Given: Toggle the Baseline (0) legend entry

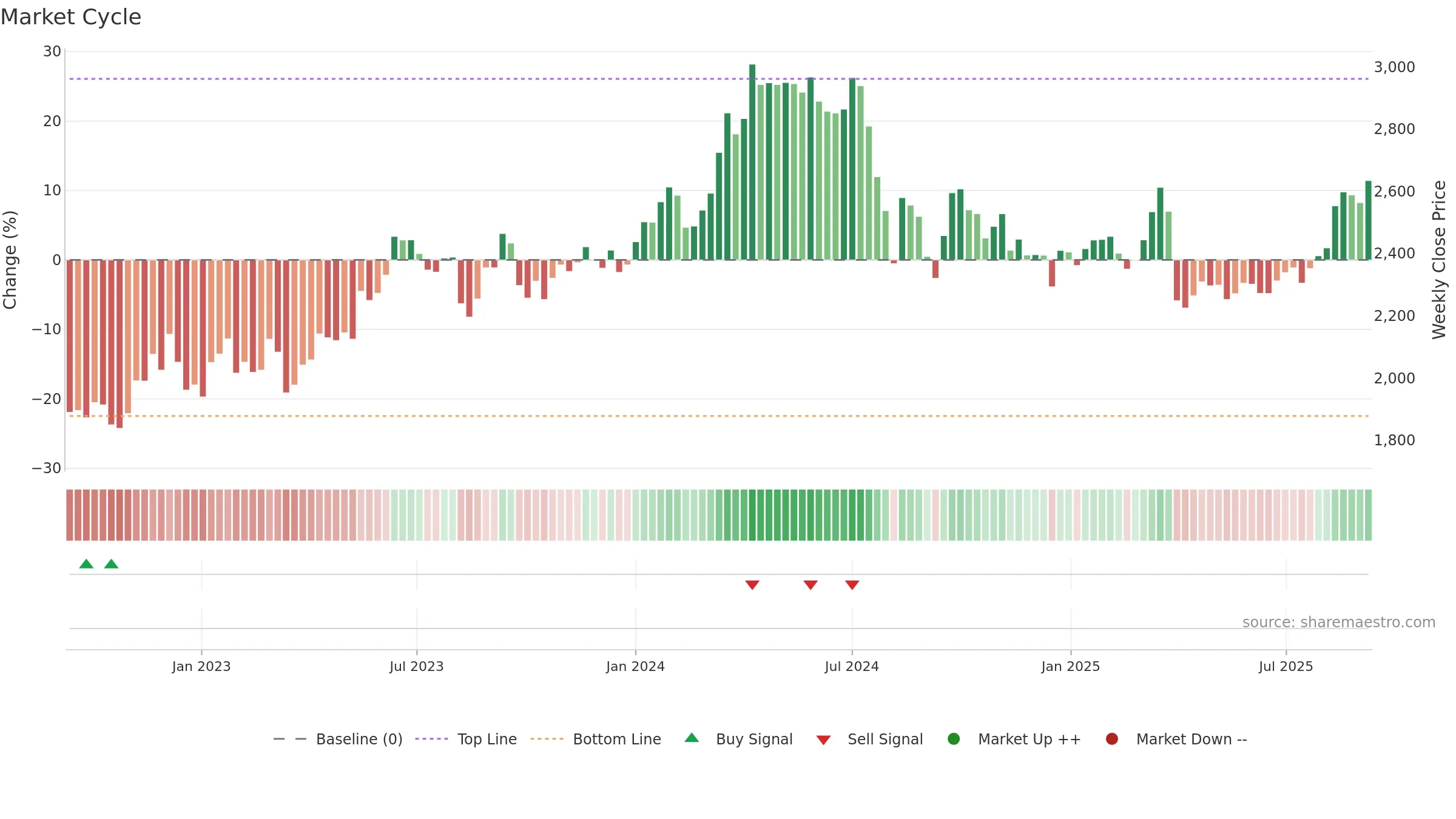Looking at the screenshot, I should click(x=338, y=739).
